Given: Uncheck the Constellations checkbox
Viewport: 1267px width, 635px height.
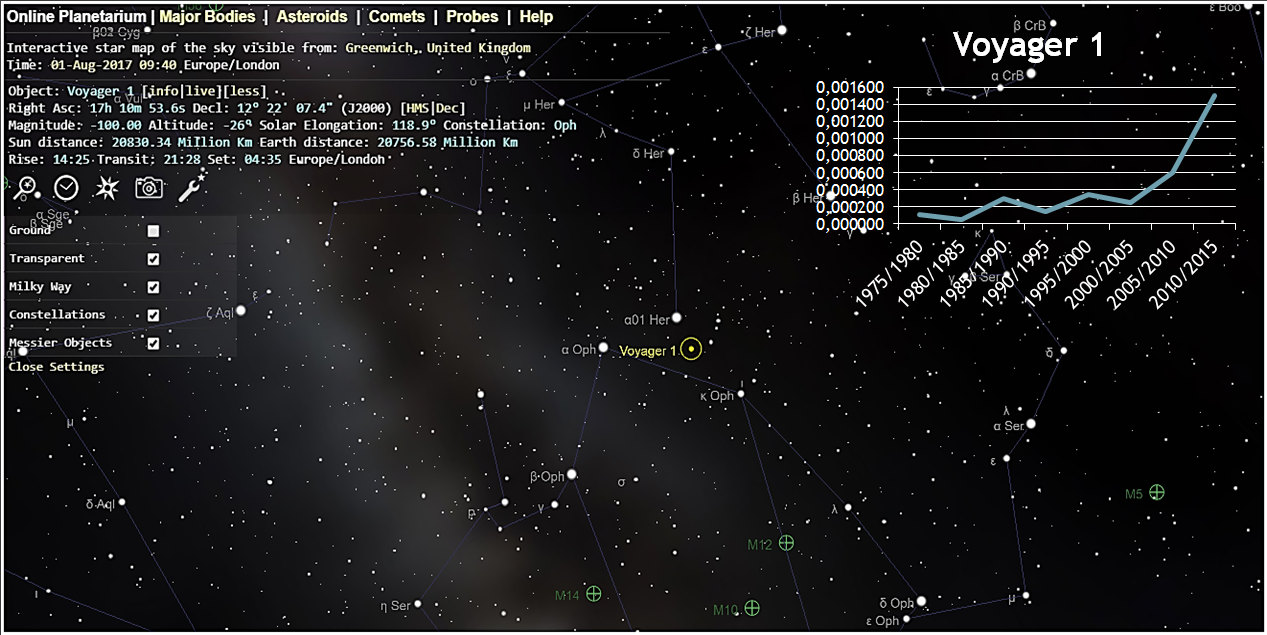Looking at the screenshot, I should pos(153,315).
